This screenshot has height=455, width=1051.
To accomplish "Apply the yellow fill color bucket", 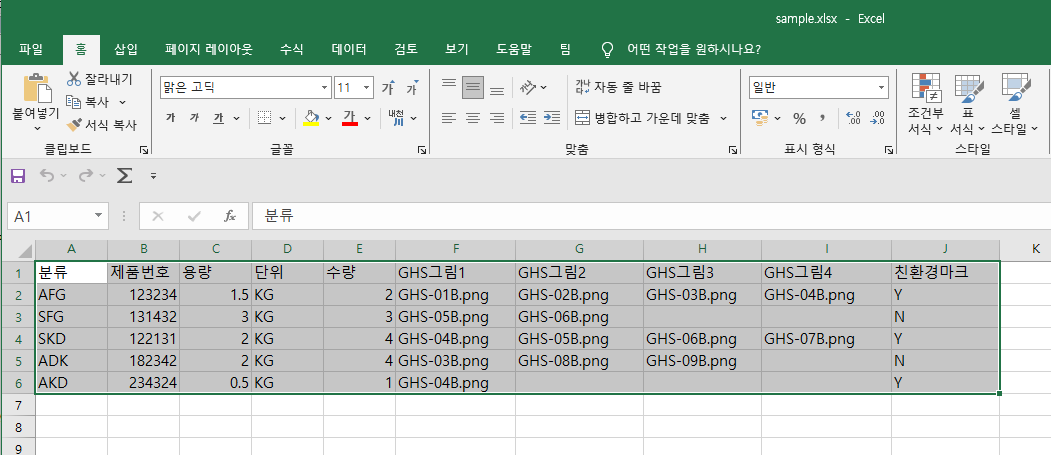I will point(311,118).
